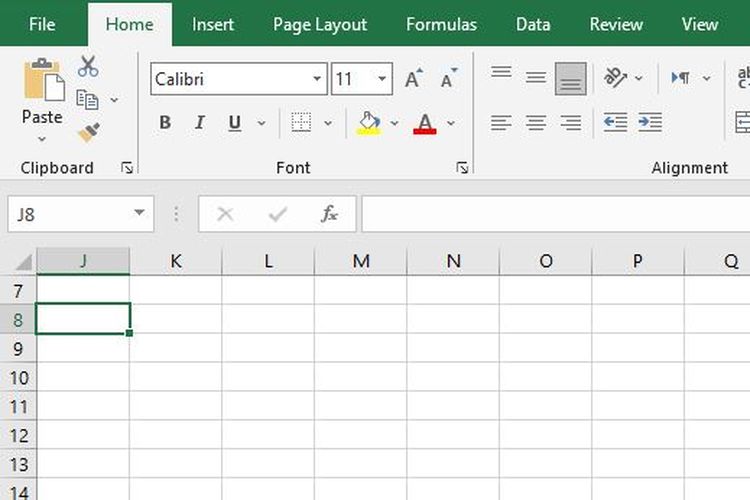Open the Calibri font name dropdown

(x=317, y=79)
